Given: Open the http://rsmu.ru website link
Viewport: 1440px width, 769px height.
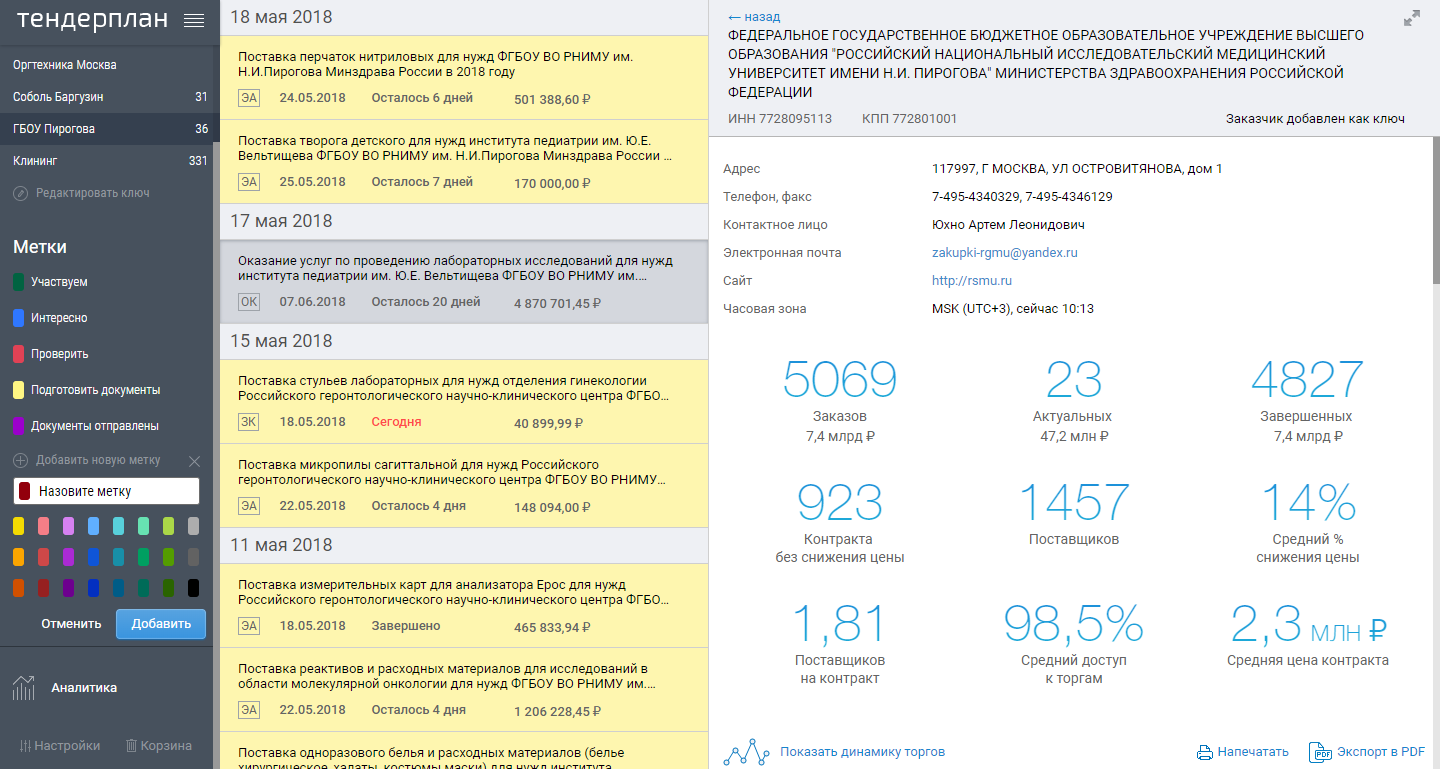Looking at the screenshot, I should (x=972, y=281).
